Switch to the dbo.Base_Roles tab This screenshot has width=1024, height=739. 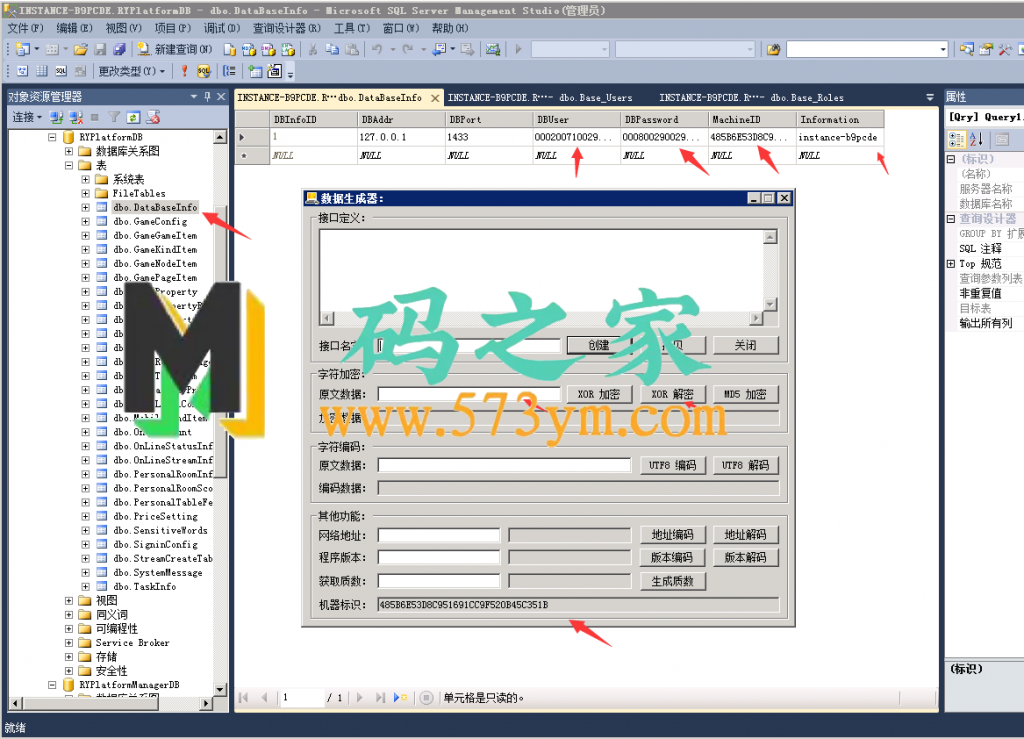[x=751, y=98]
